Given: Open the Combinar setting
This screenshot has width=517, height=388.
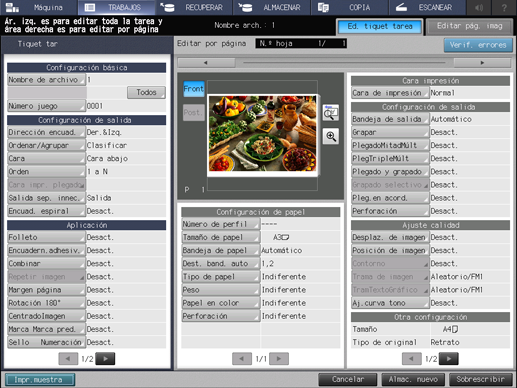Looking at the screenshot, I should pyautogui.click(x=46, y=263).
